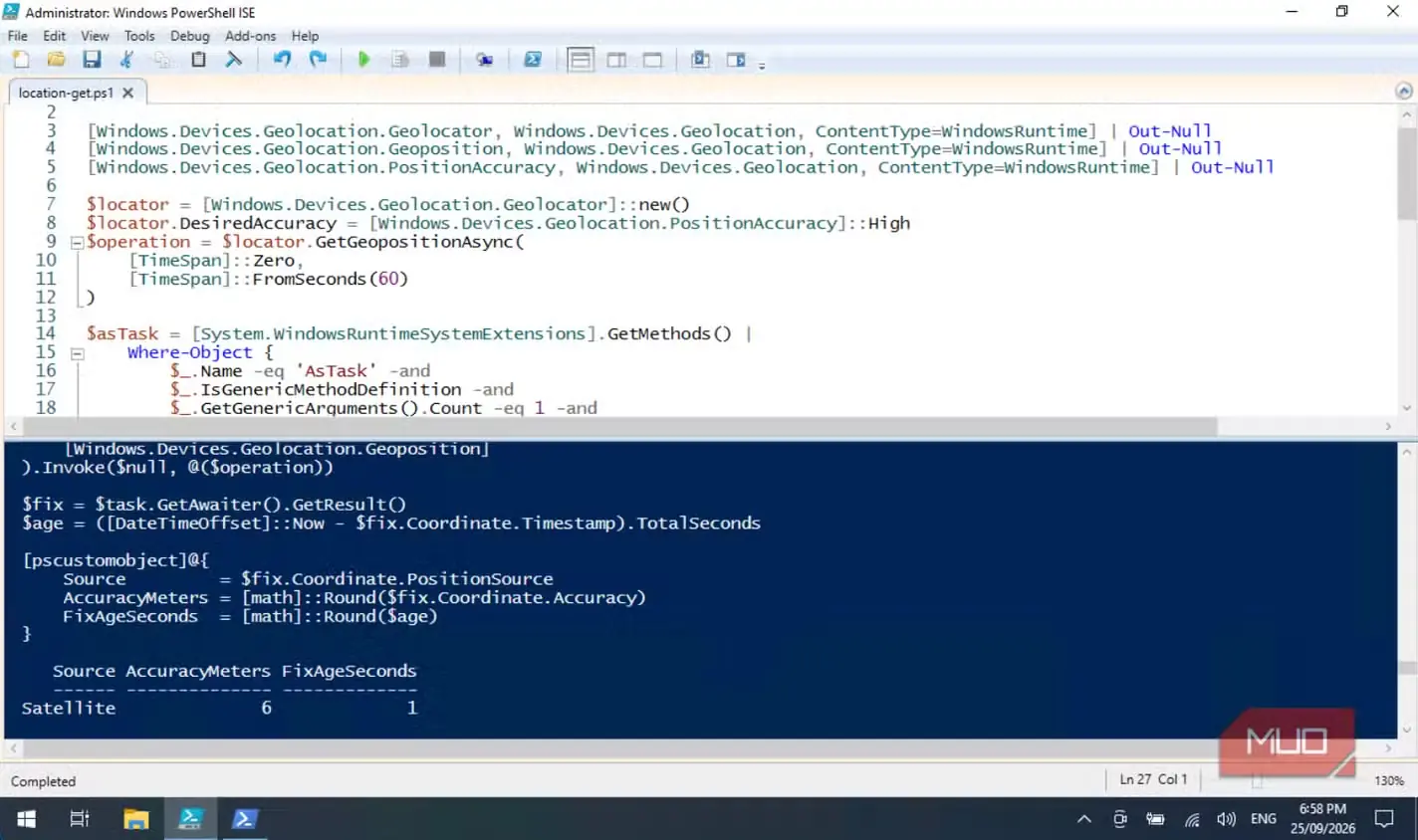Show script pane on the right
This screenshot has height=840, width=1418.
[x=616, y=60]
